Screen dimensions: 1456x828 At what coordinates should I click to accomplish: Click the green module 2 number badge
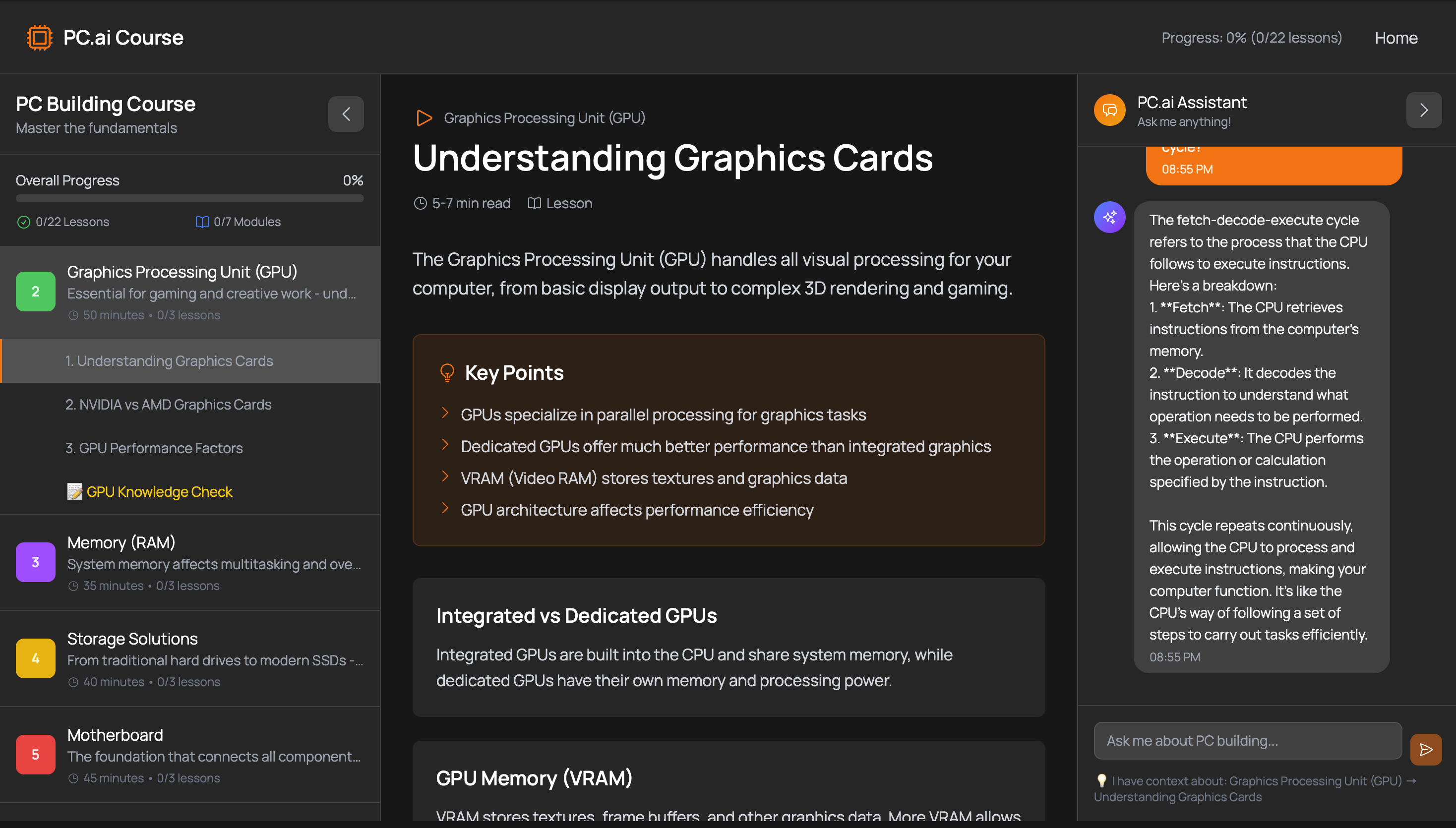pos(35,291)
